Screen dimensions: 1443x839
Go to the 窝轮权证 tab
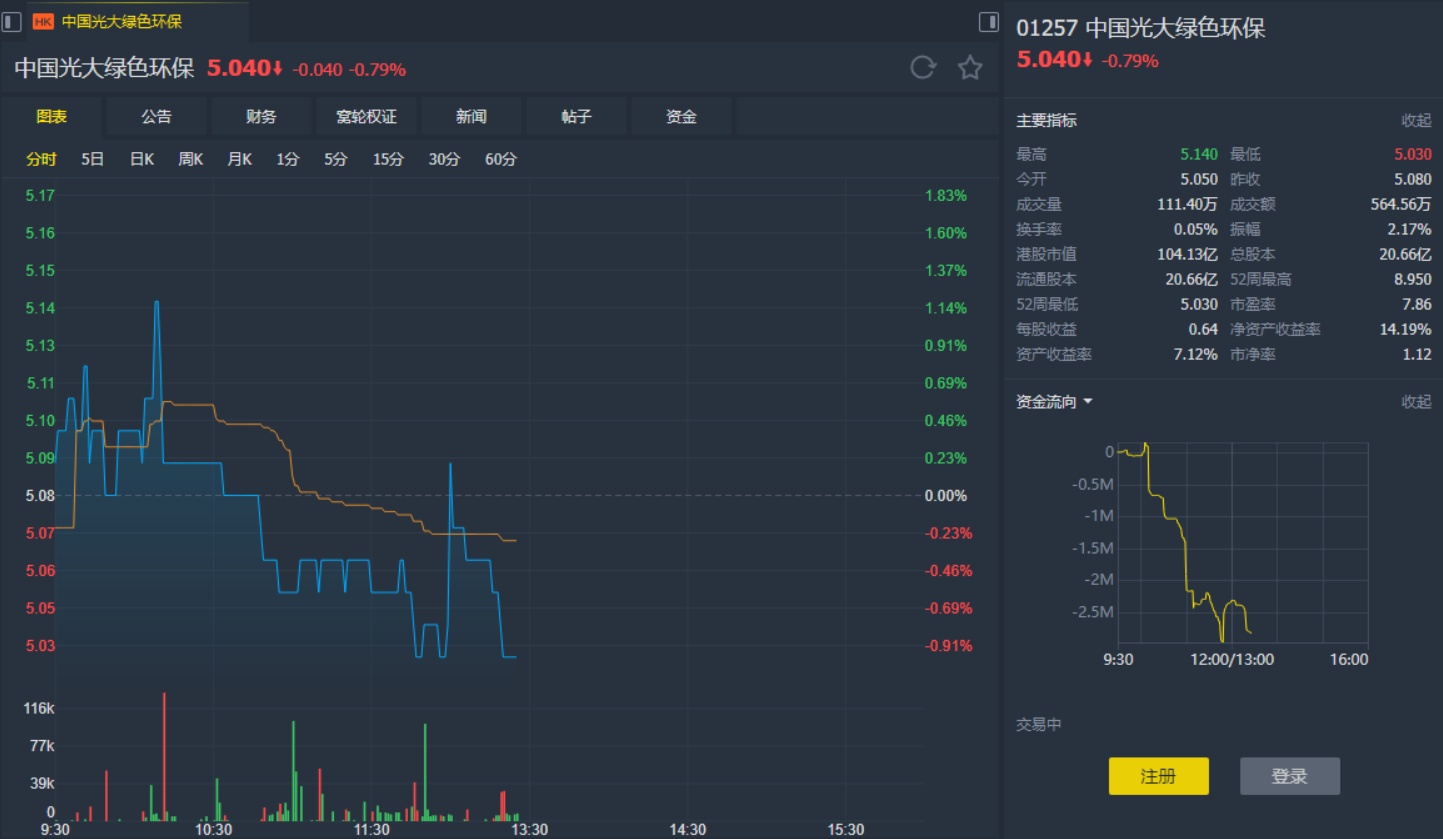point(366,117)
